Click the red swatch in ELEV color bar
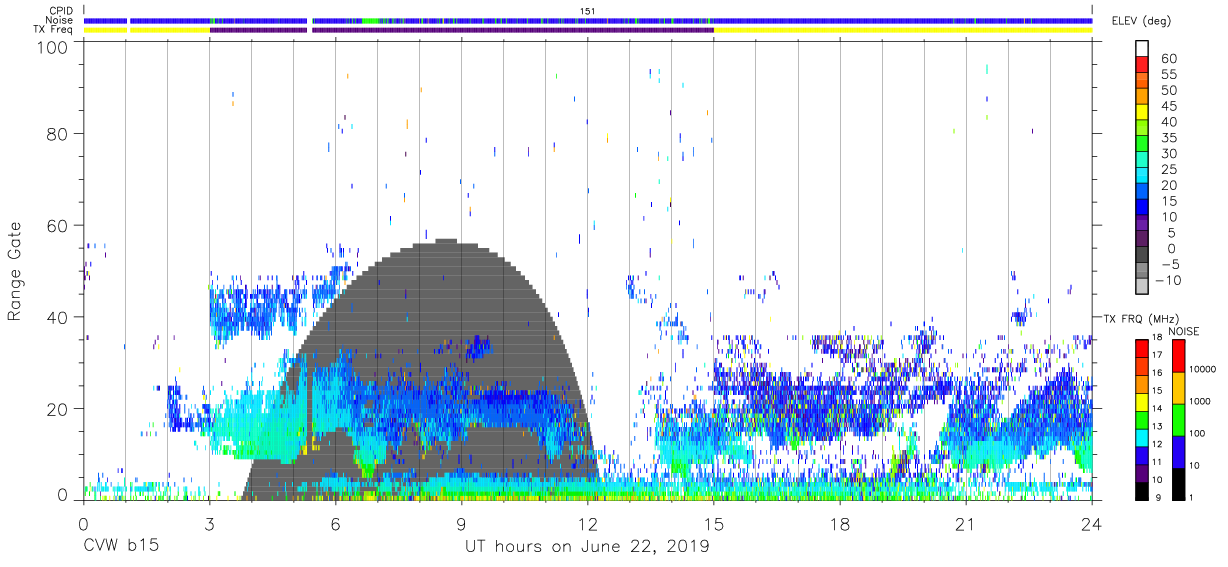This screenshot has width=1228, height=567. (1141, 65)
